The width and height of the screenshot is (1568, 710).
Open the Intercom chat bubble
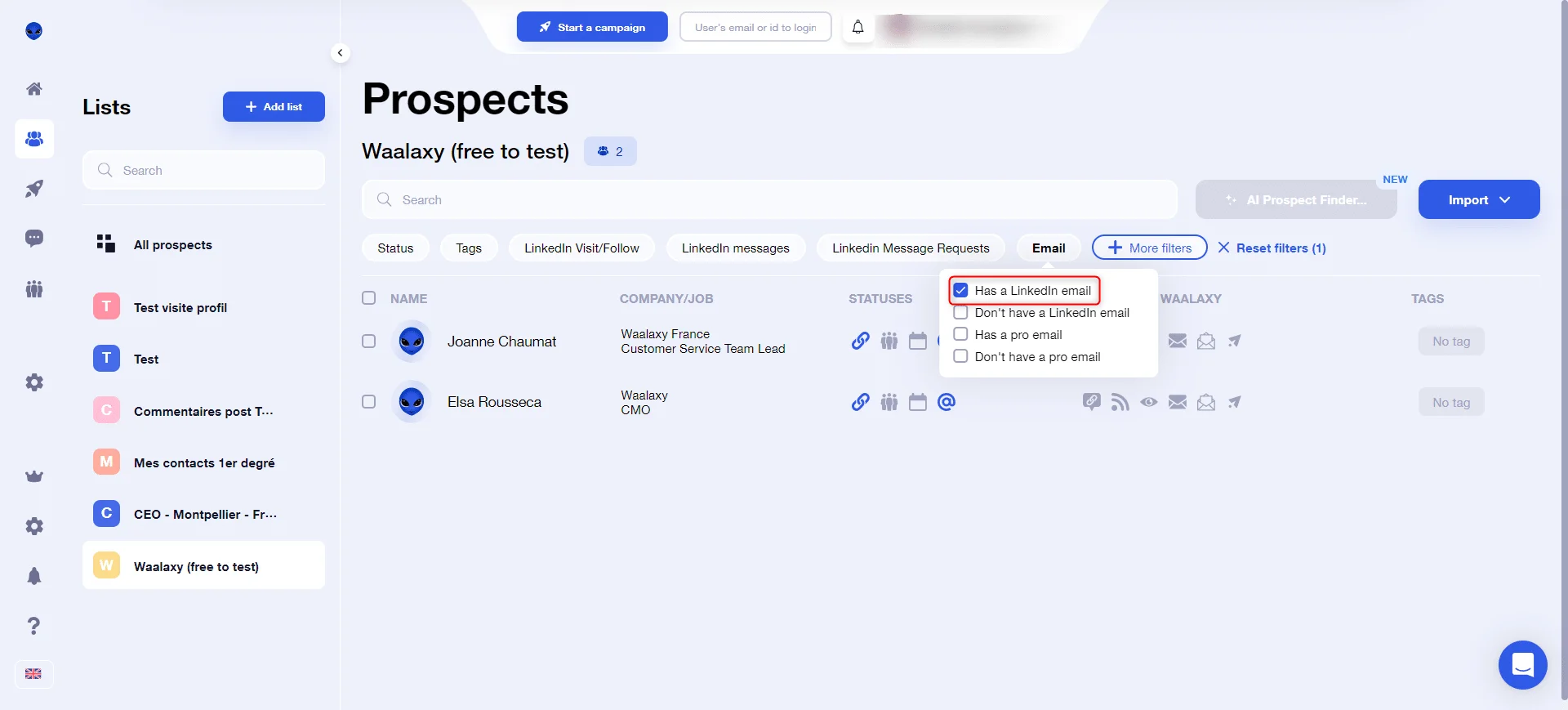click(x=1522, y=665)
